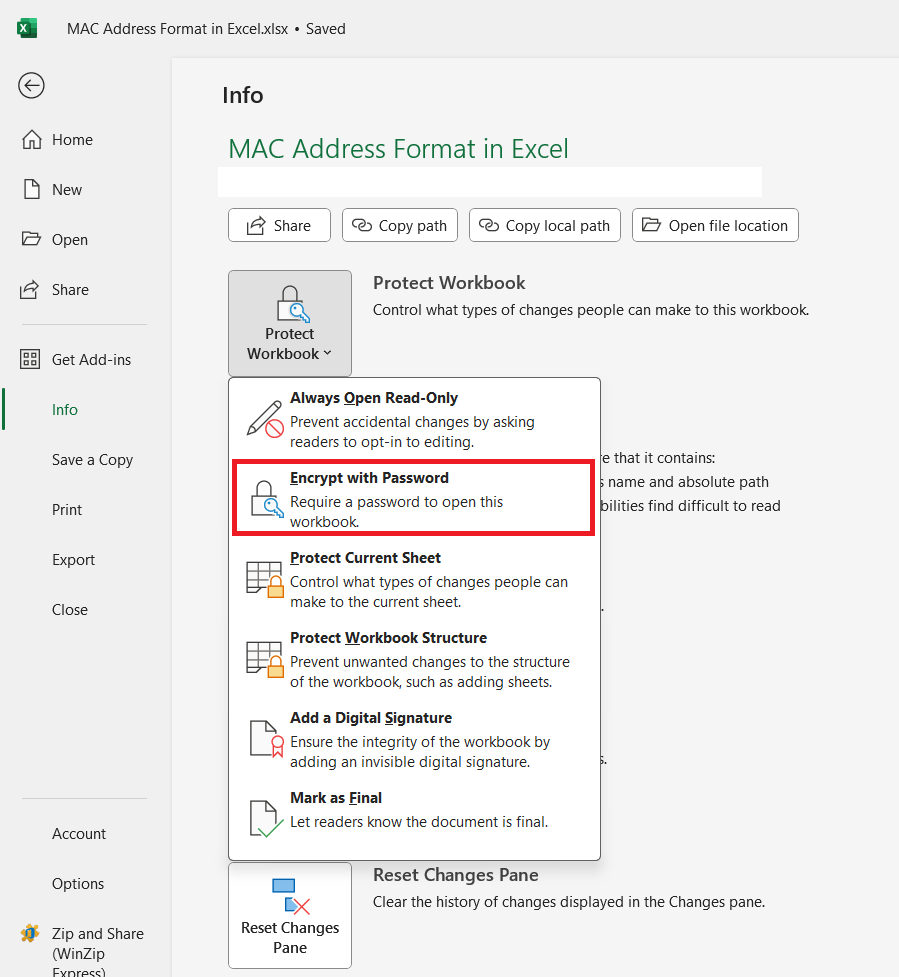Open the Print page
Image resolution: width=899 pixels, height=977 pixels.
(67, 510)
